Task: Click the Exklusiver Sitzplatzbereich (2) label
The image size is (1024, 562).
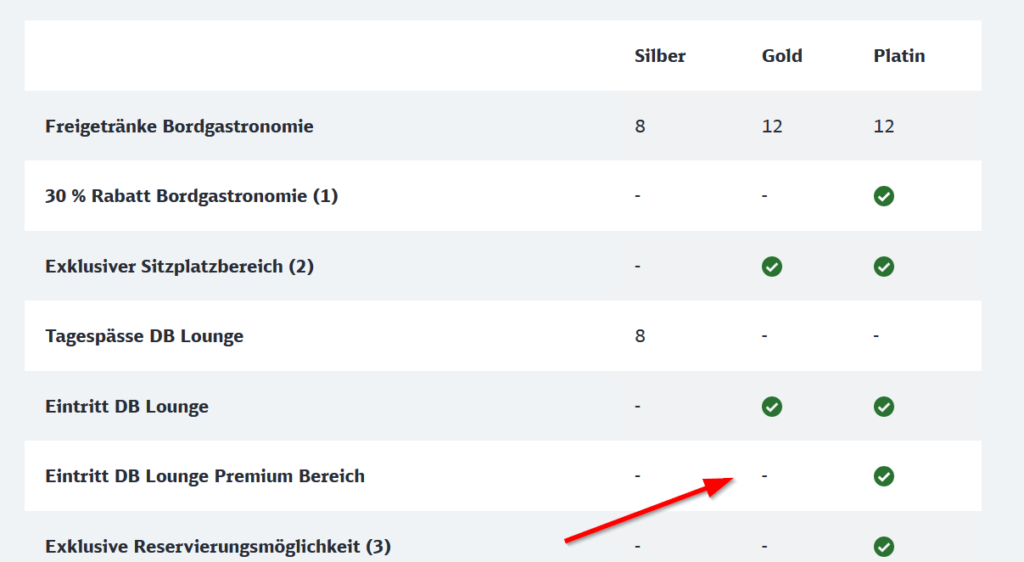Action: coord(180,266)
